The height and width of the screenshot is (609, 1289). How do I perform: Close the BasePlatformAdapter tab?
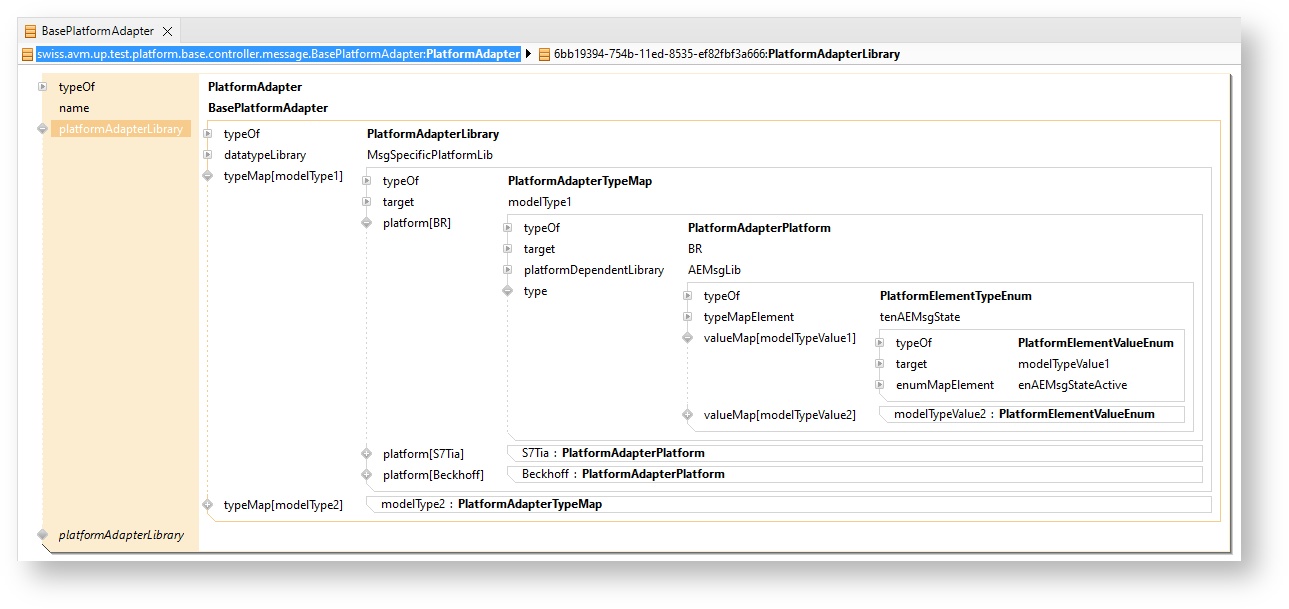[x=167, y=31]
